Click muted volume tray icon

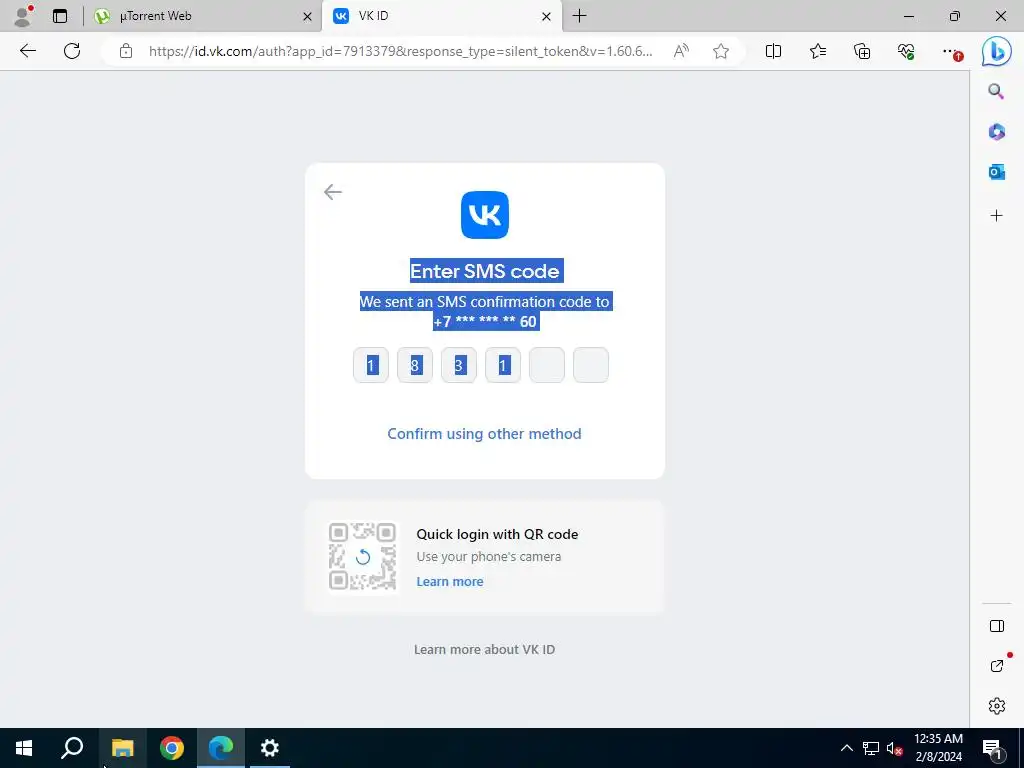[895, 748]
